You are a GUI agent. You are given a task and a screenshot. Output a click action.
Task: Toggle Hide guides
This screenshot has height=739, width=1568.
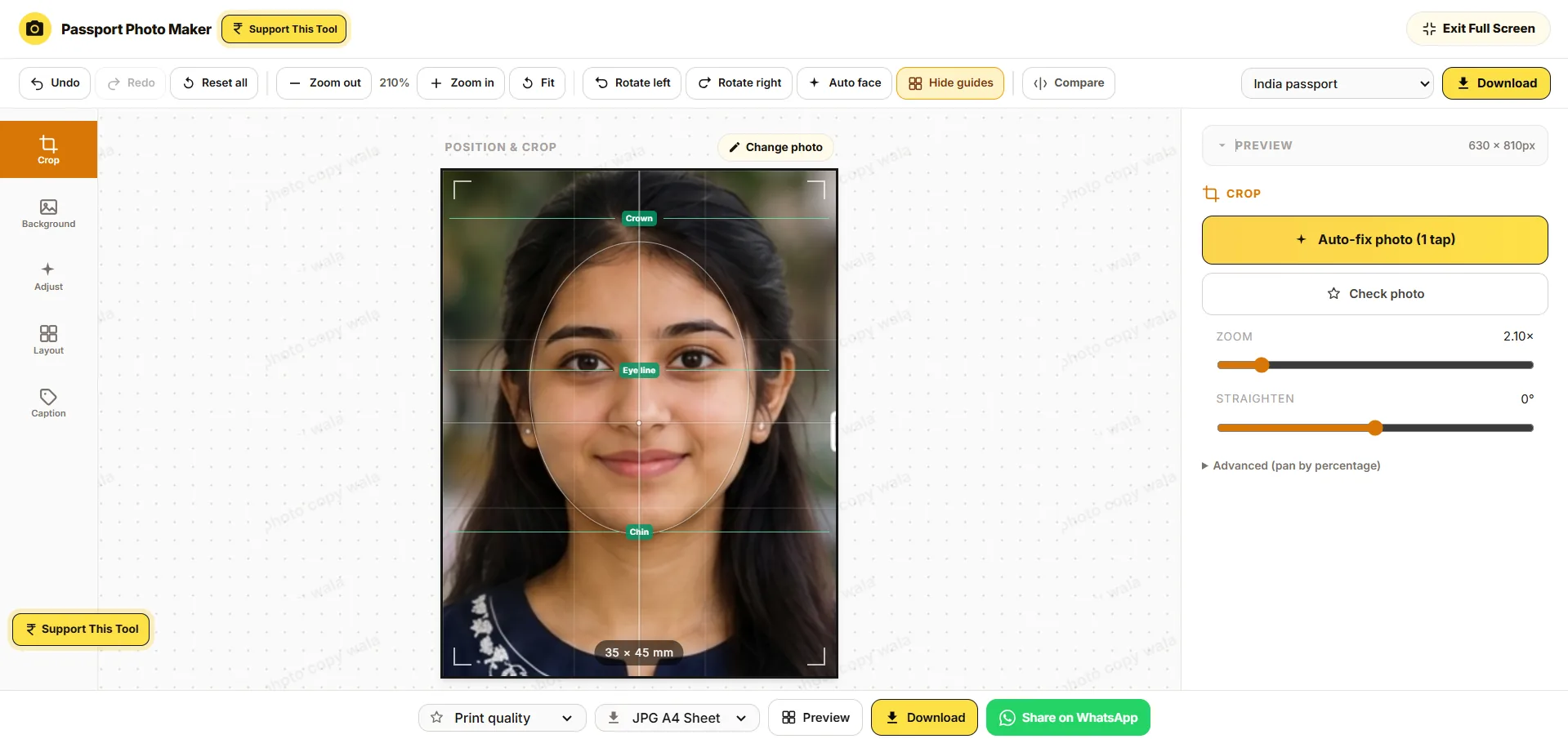coord(950,83)
